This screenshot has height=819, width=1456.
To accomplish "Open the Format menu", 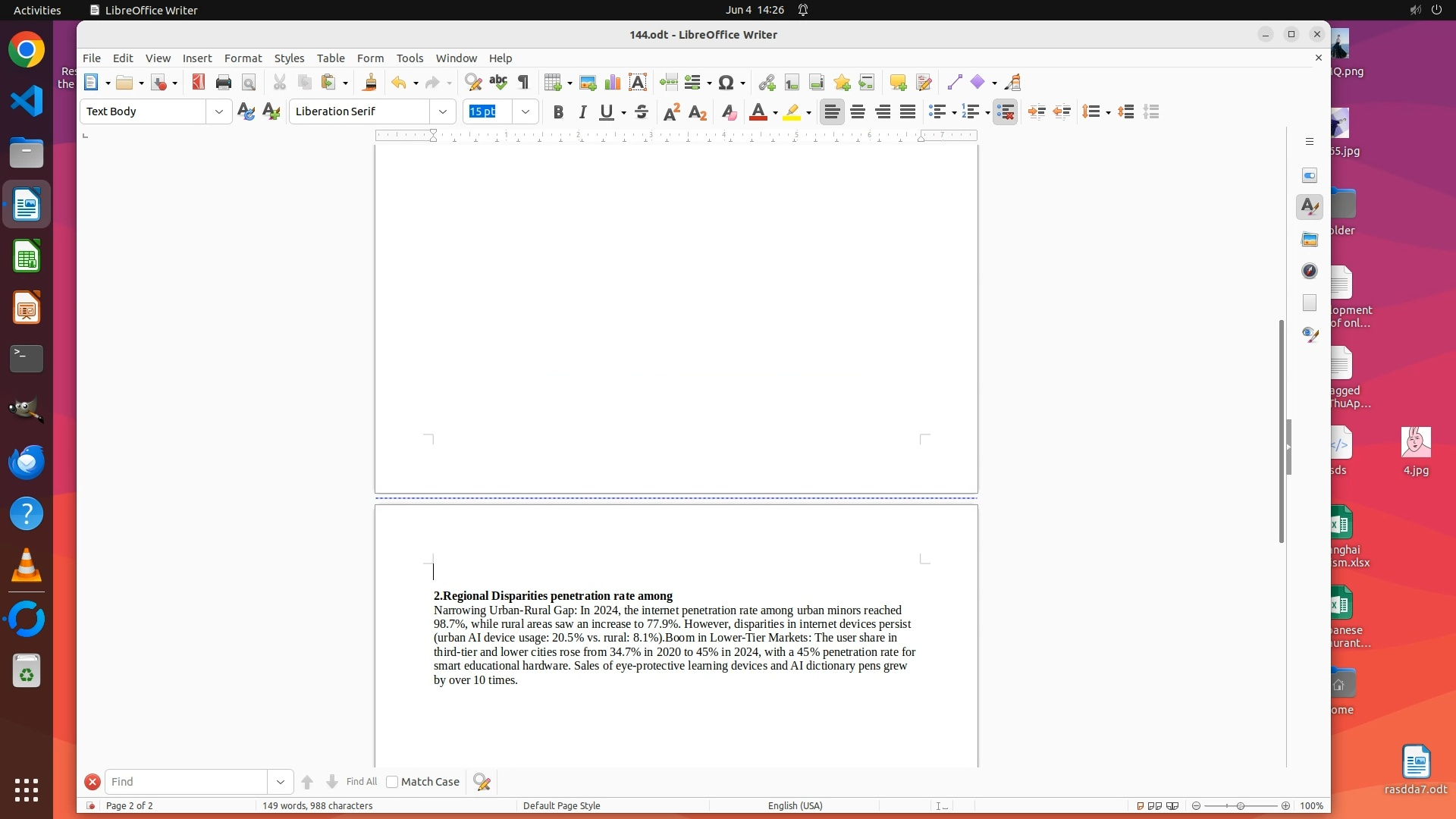I will [x=243, y=58].
